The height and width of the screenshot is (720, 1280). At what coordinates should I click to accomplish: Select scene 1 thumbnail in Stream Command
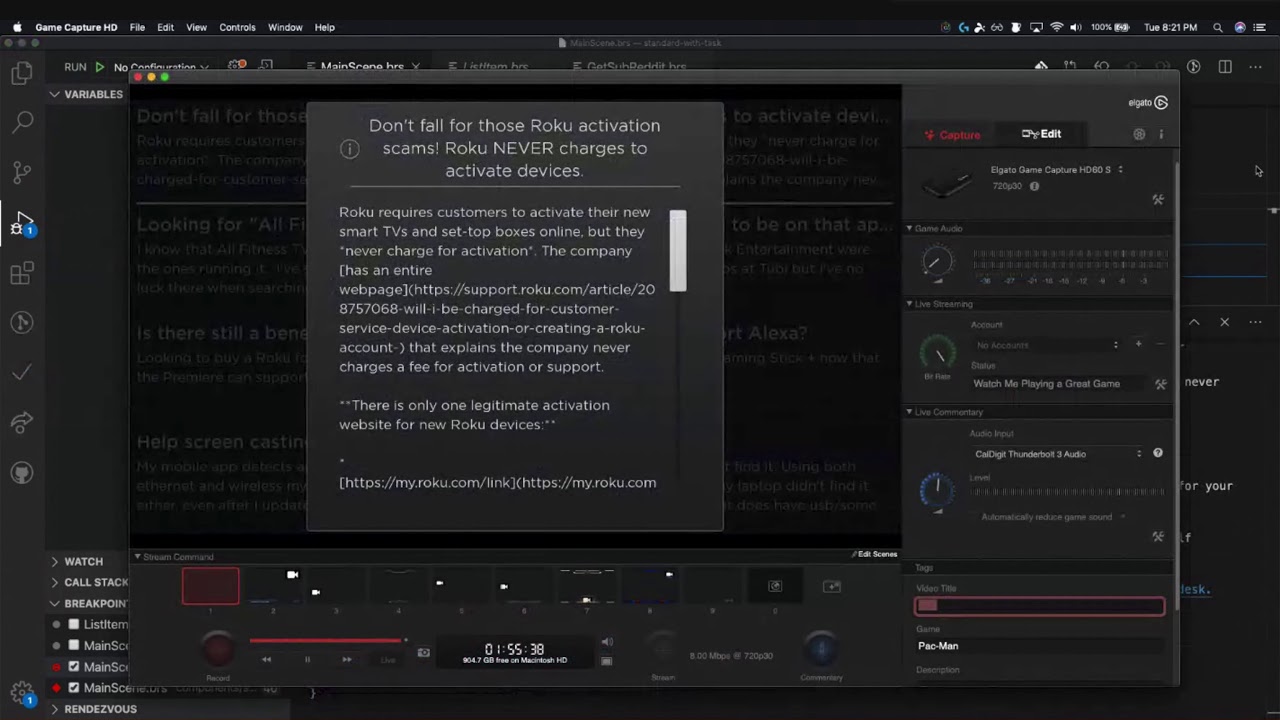(x=210, y=586)
